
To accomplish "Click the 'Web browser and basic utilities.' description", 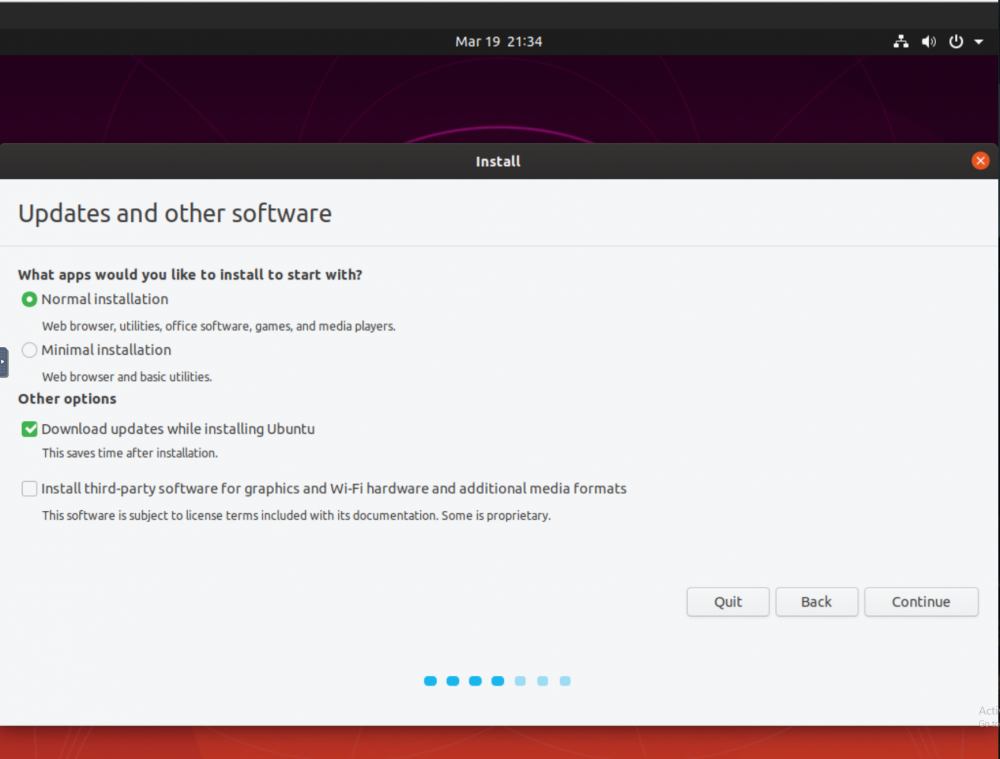I will click(127, 377).
